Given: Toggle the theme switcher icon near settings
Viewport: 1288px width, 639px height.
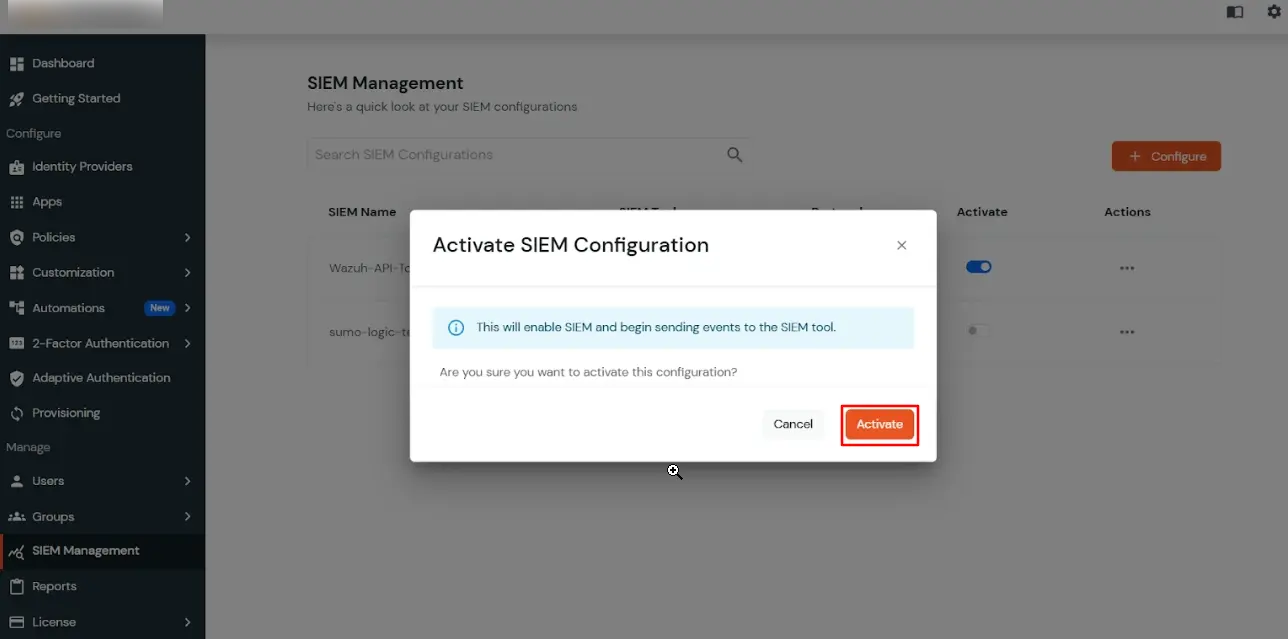Looking at the screenshot, I should tap(1234, 12).
